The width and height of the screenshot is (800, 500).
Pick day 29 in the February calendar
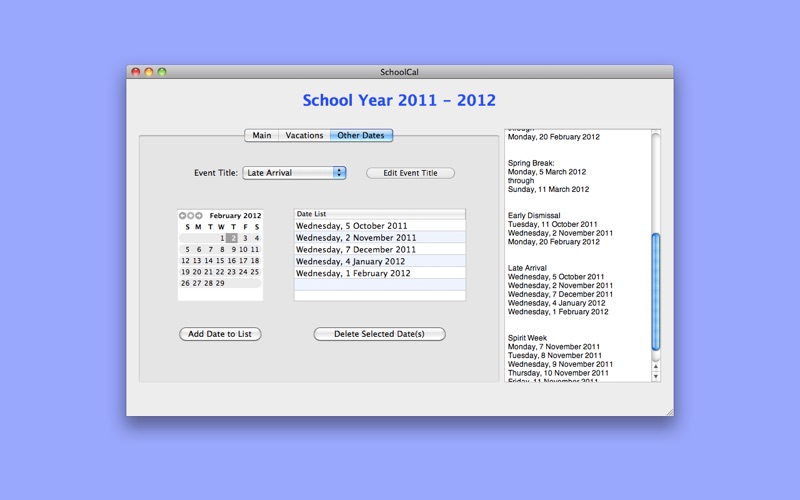tap(220, 283)
